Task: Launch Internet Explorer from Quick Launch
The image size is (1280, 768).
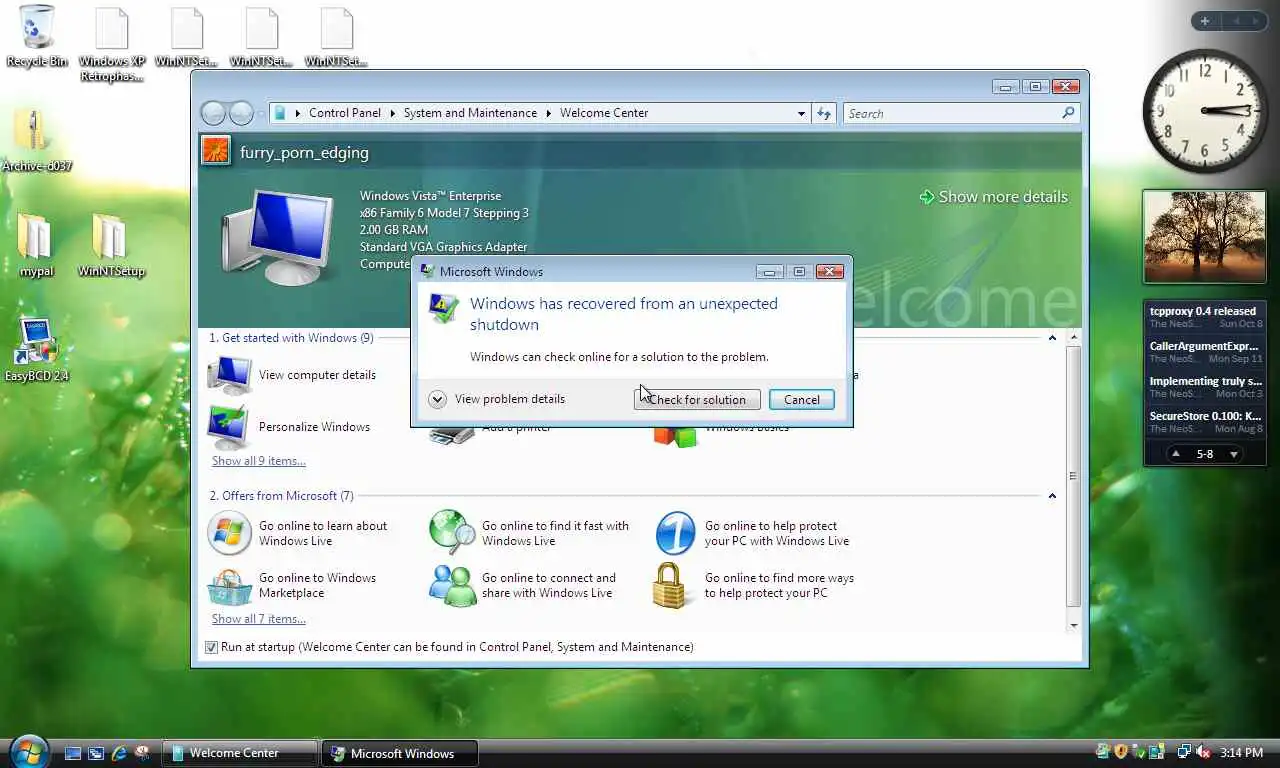Action: tap(119, 753)
